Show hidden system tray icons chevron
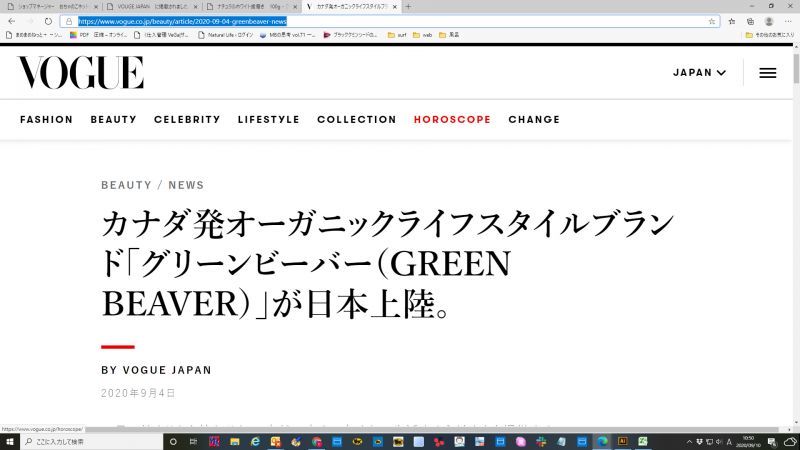 point(689,442)
